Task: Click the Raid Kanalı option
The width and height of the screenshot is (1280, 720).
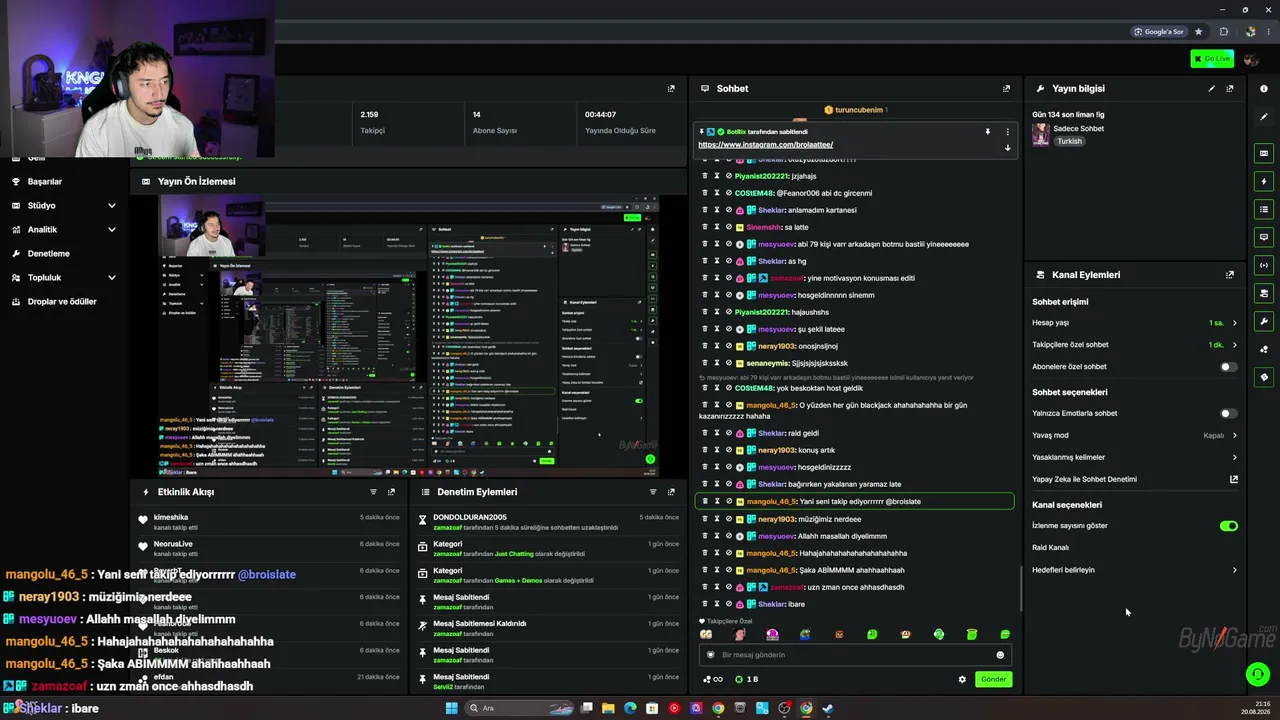Action: click(1050, 548)
